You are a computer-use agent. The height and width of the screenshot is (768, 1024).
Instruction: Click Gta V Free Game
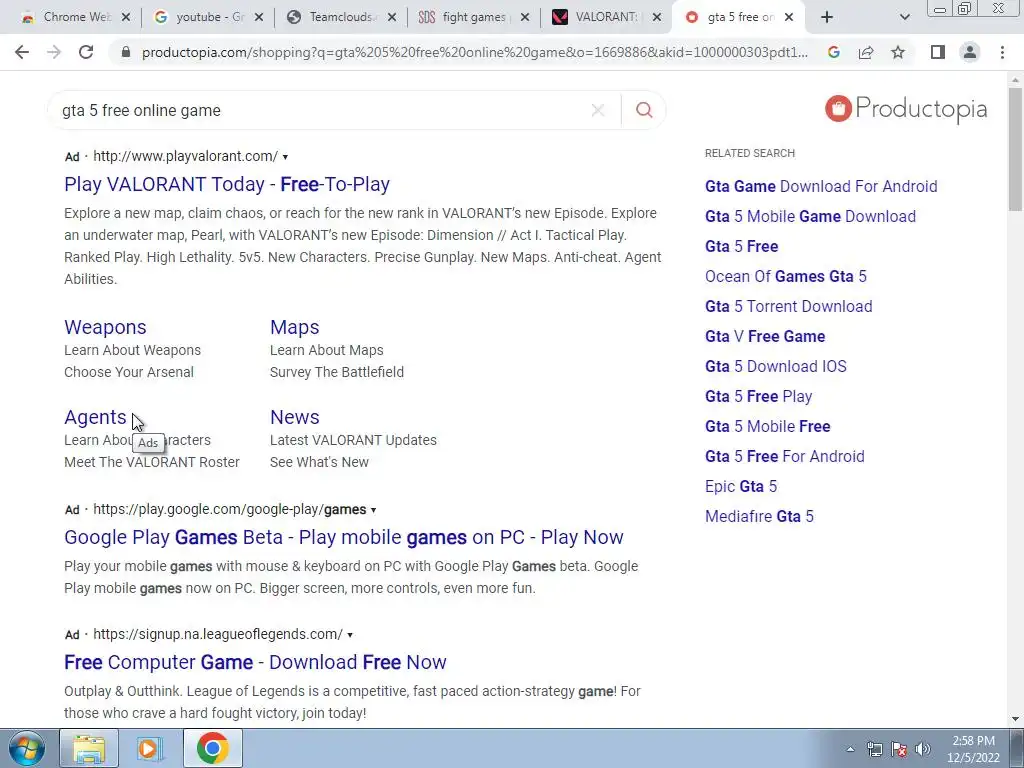click(x=765, y=336)
